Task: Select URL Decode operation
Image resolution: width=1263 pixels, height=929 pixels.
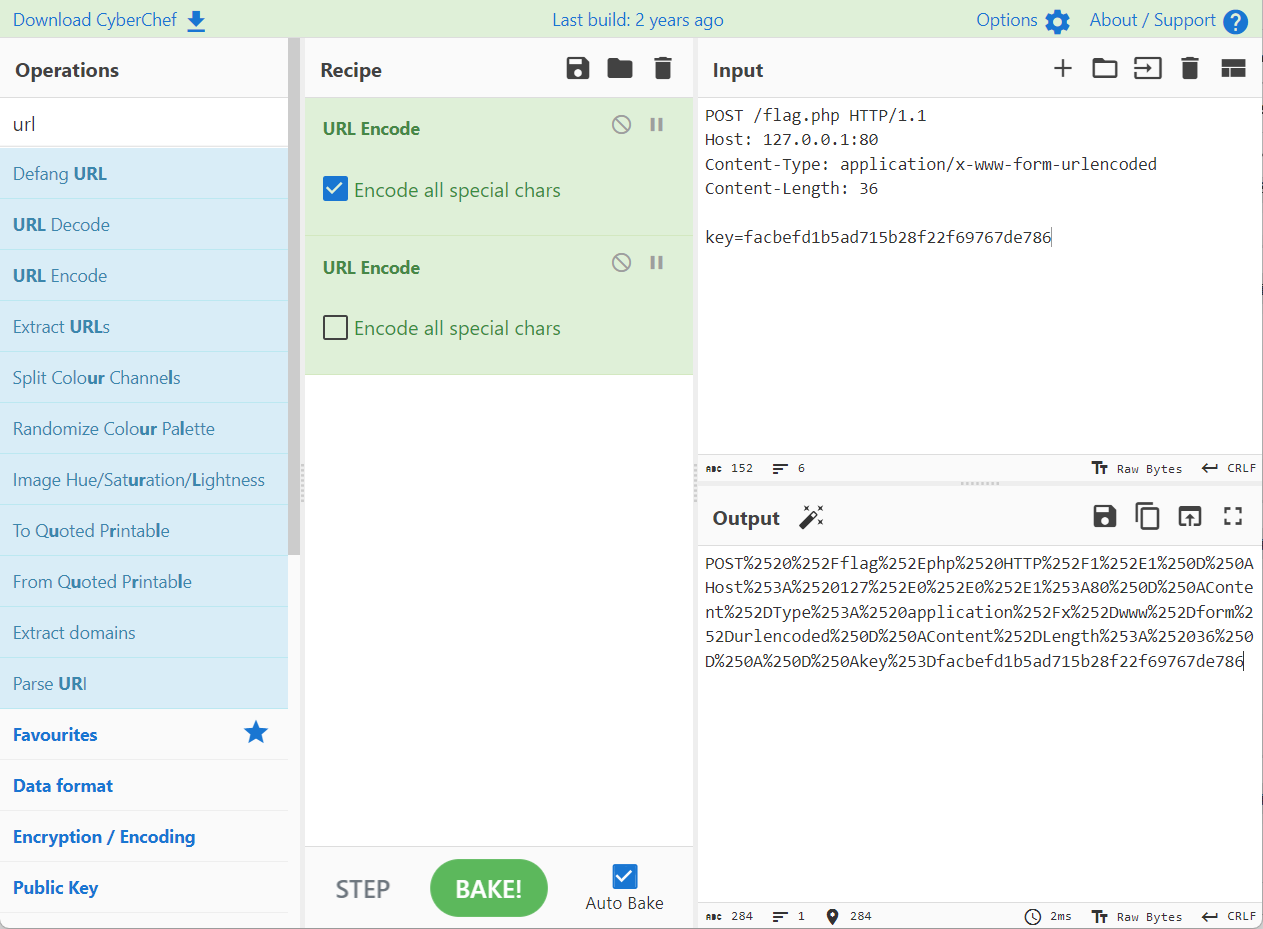Action: click(x=61, y=225)
